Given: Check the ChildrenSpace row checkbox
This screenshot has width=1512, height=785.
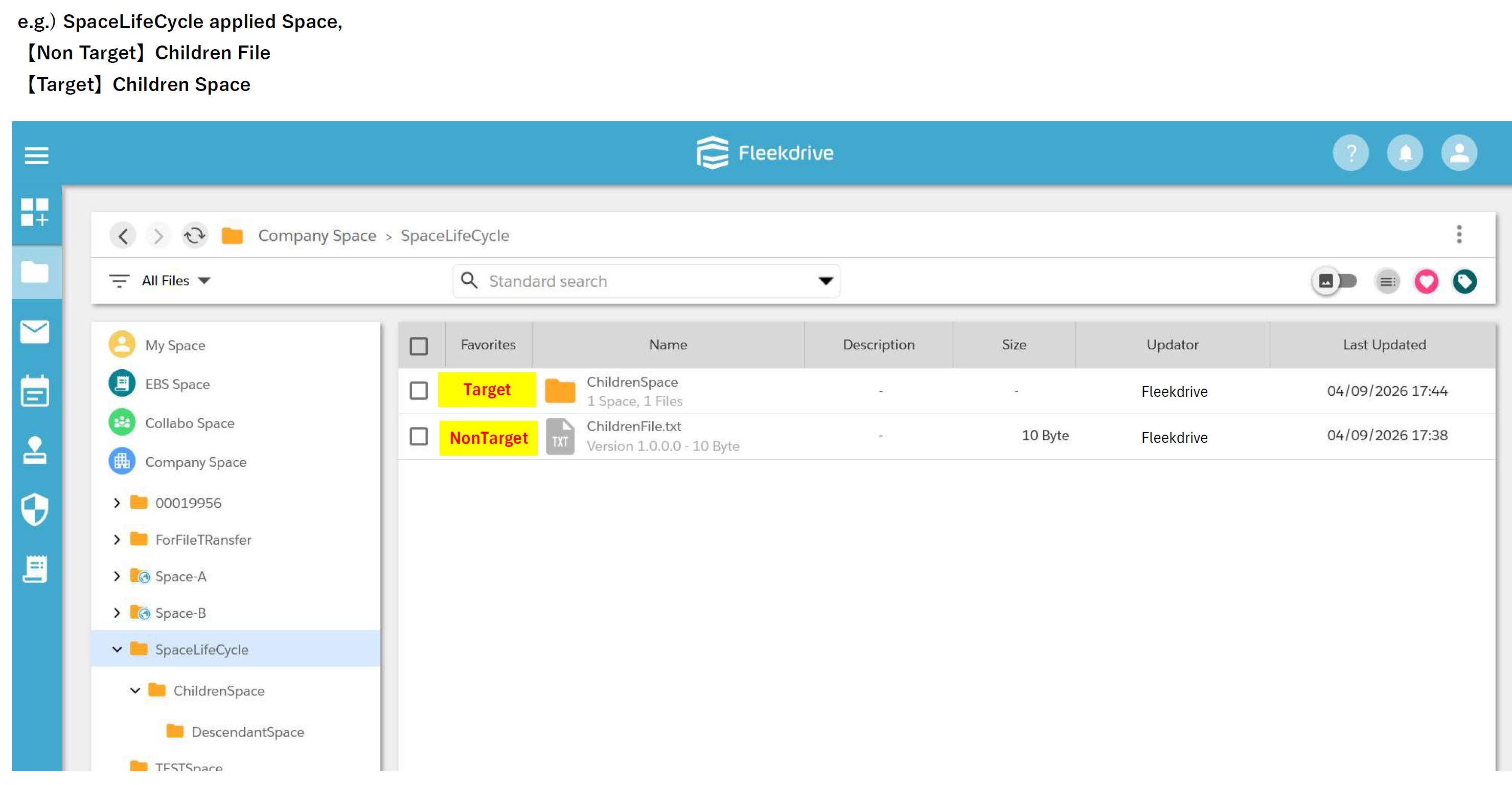Looking at the screenshot, I should pyautogui.click(x=419, y=390).
